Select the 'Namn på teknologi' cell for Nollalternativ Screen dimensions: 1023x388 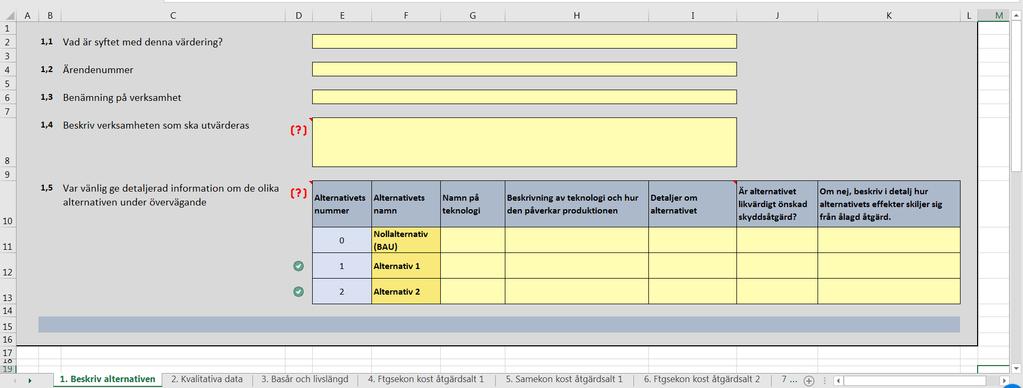(472, 240)
